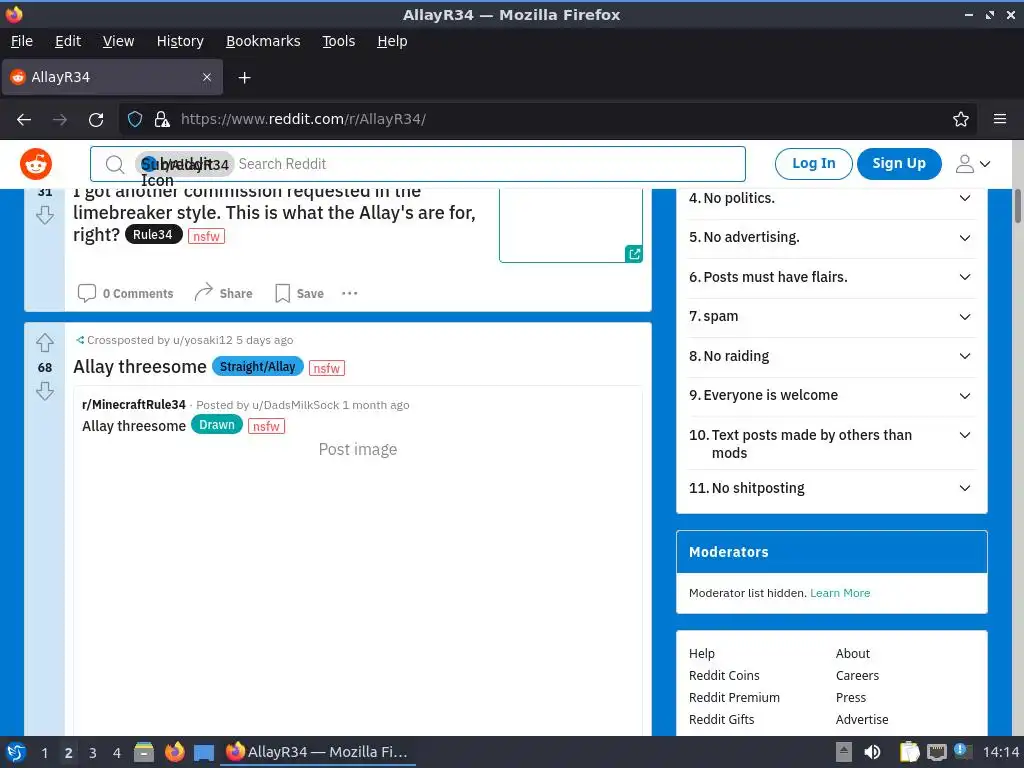Go to Reddit home via Snoo logo
Image resolution: width=1024 pixels, height=768 pixels.
point(36,164)
